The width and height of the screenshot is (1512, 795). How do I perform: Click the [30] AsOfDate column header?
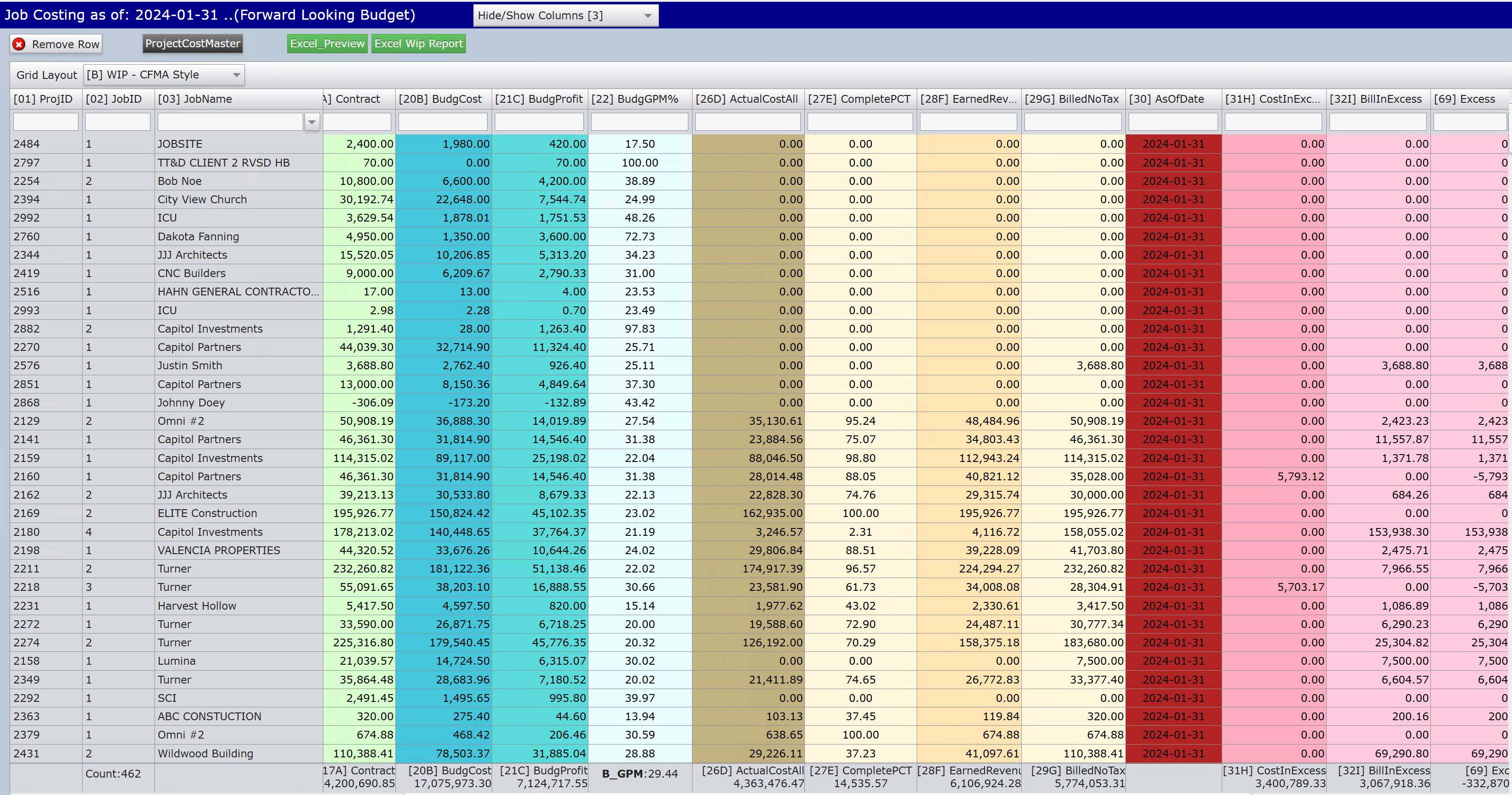point(1172,99)
